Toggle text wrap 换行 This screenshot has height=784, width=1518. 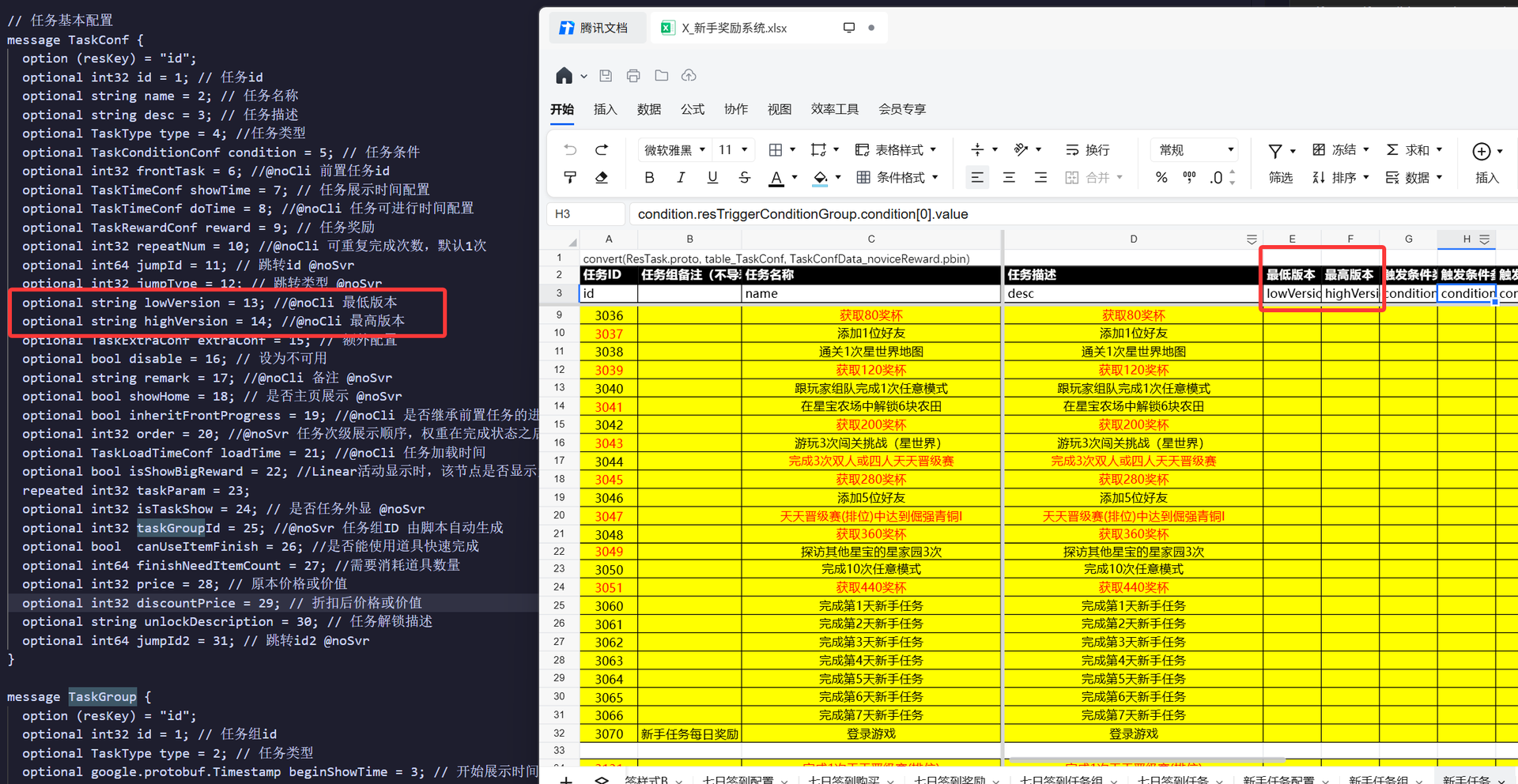(x=1087, y=150)
